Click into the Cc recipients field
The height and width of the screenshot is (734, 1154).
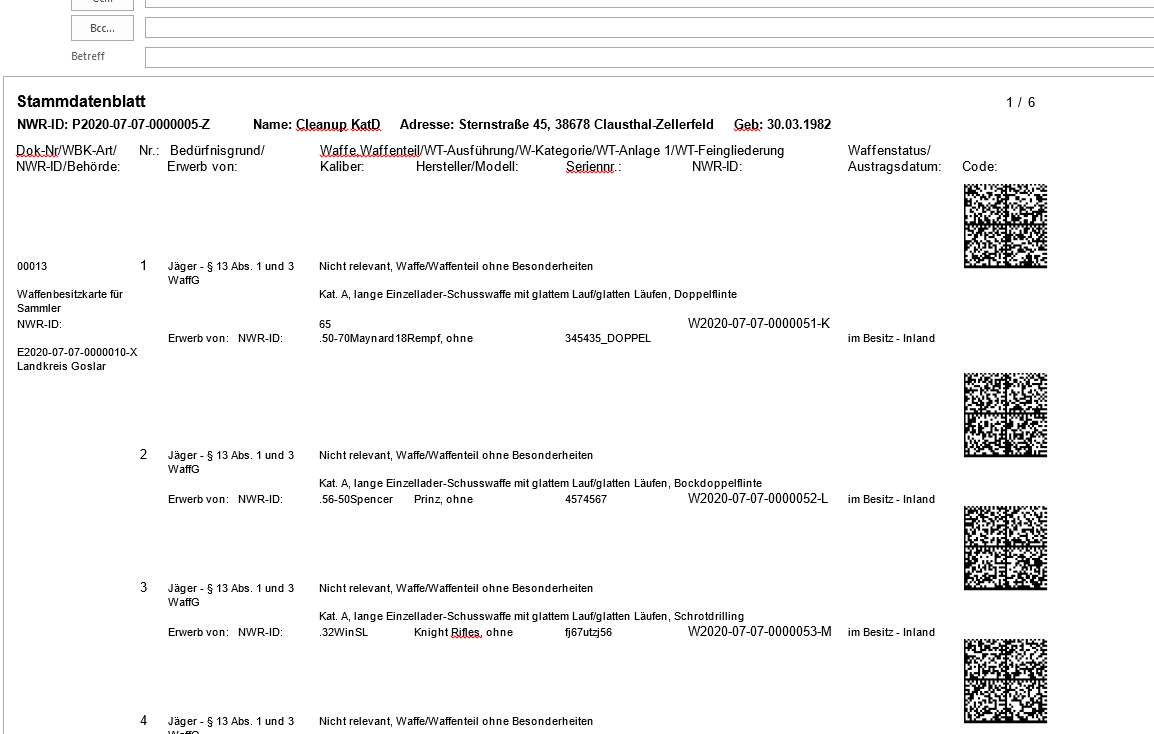648,3
